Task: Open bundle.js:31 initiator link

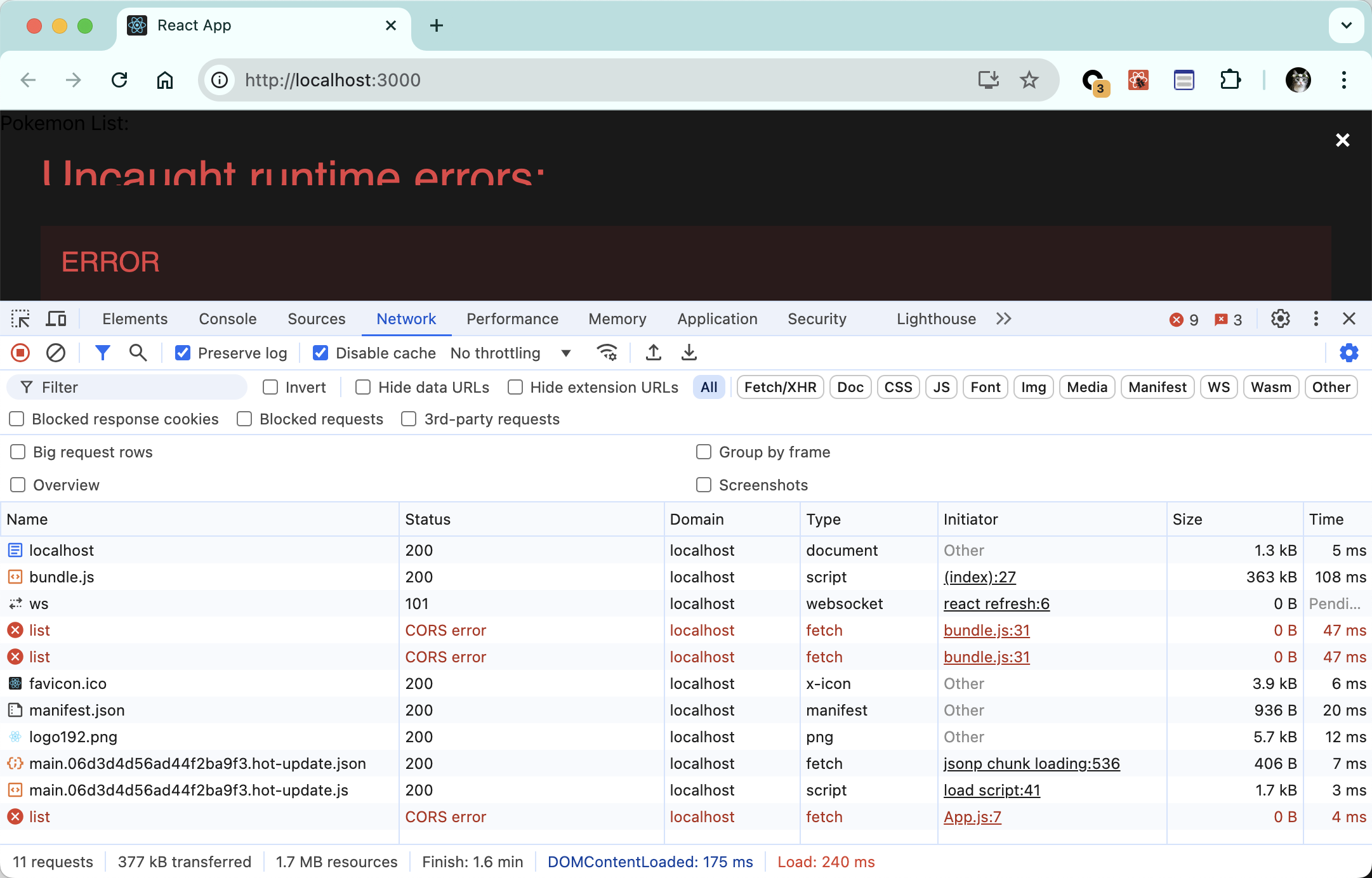Action: pyautogui.click(x=986, y=630)
